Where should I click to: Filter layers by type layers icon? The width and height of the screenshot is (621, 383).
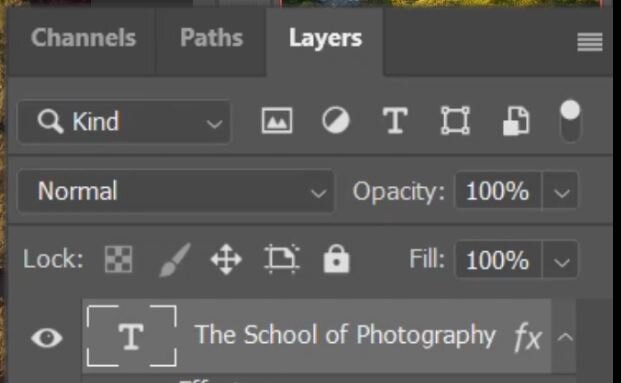(395, 121)
